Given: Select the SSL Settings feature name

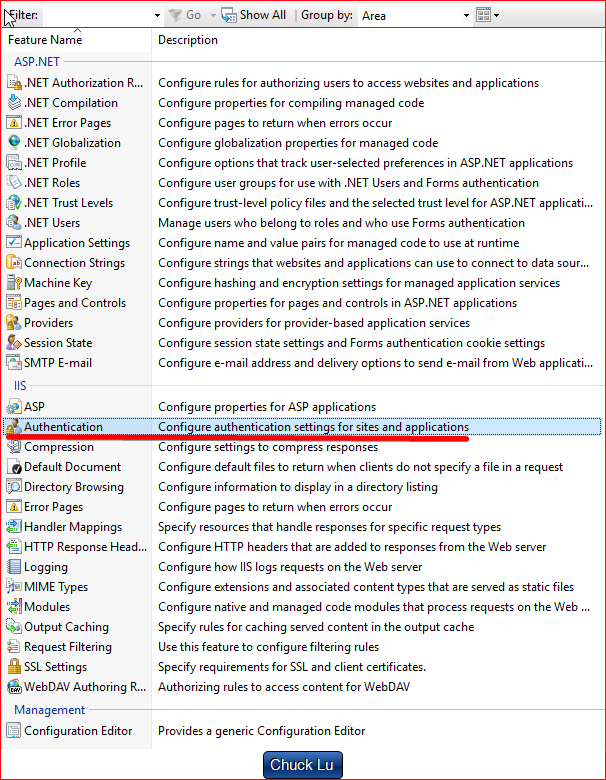Looking at the screenshot, I should [55, 667].
